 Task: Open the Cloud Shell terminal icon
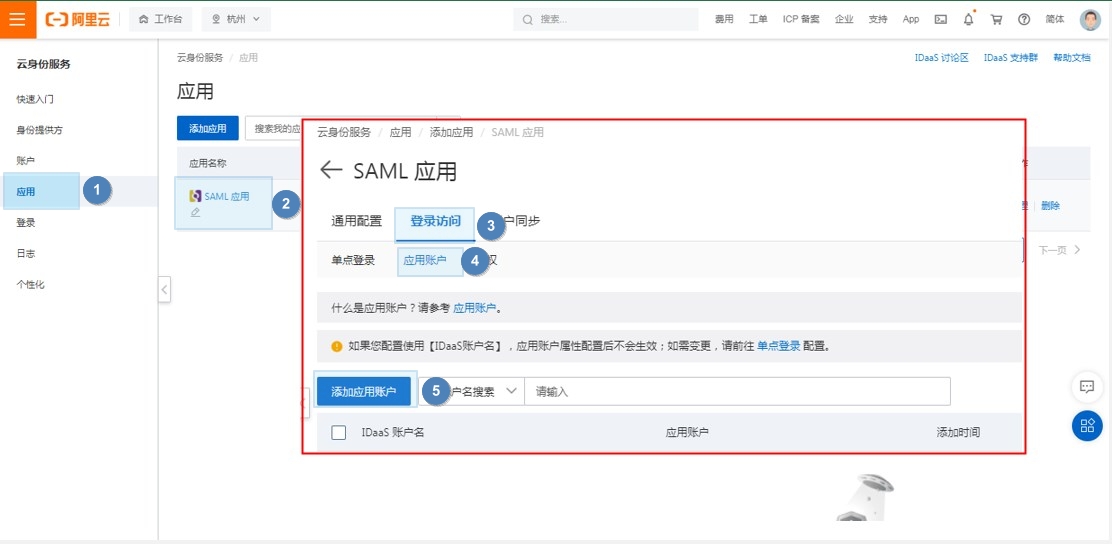[x=940, y=19]
